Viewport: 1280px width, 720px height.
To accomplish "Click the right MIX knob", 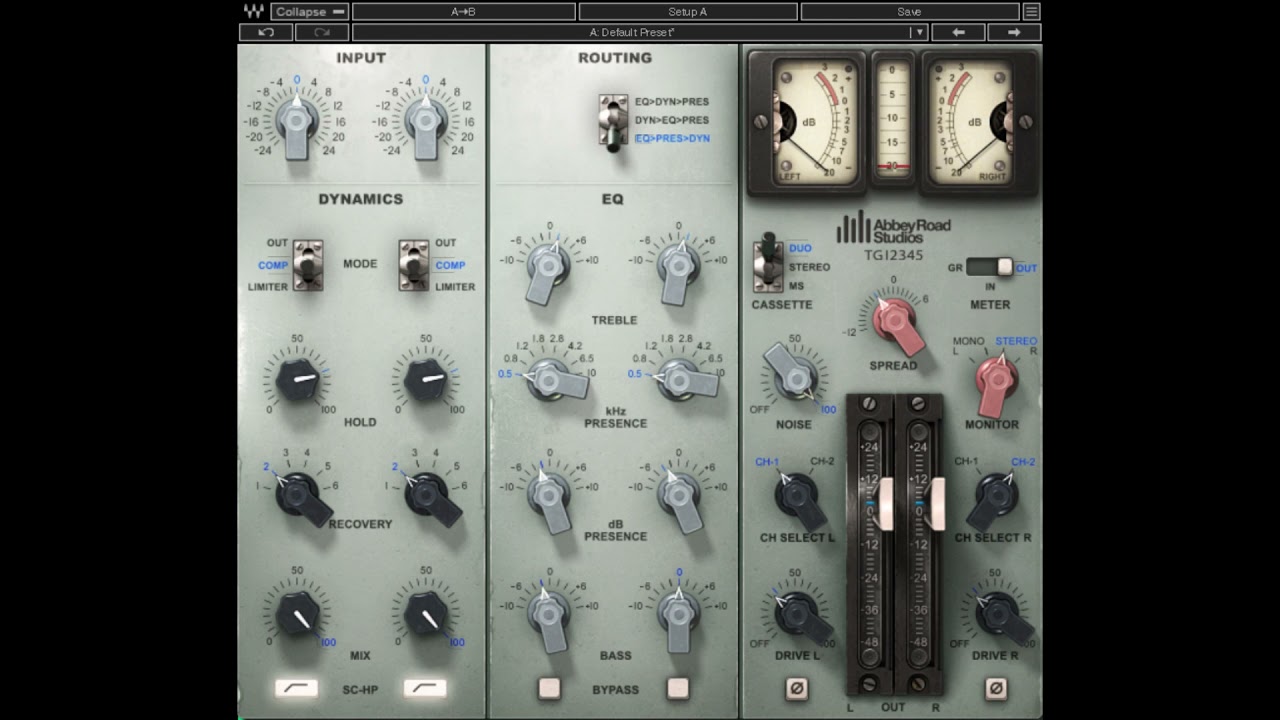I will [x=426, y=613].
